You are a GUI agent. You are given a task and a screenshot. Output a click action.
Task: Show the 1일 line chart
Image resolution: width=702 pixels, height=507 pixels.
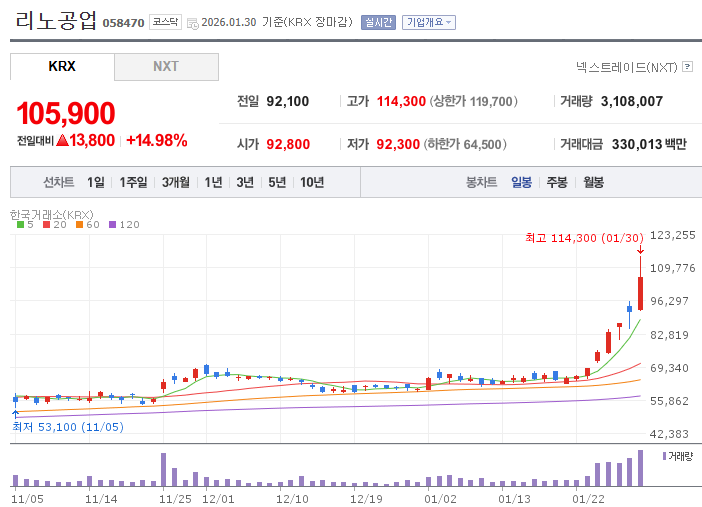coord(96,182)
